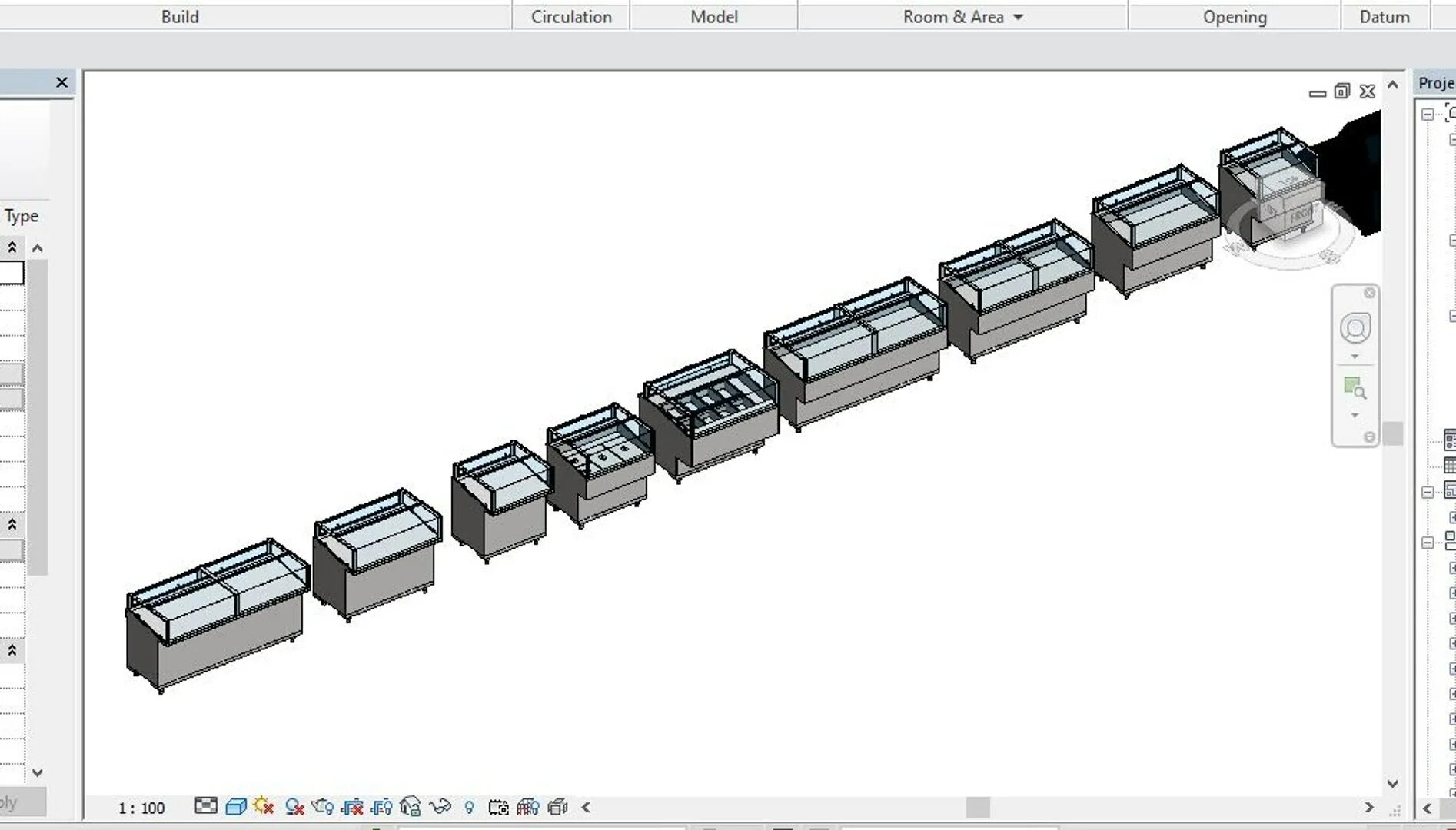
Task: Click the Unlocked 3D View house icon
Action: [411, 806]
